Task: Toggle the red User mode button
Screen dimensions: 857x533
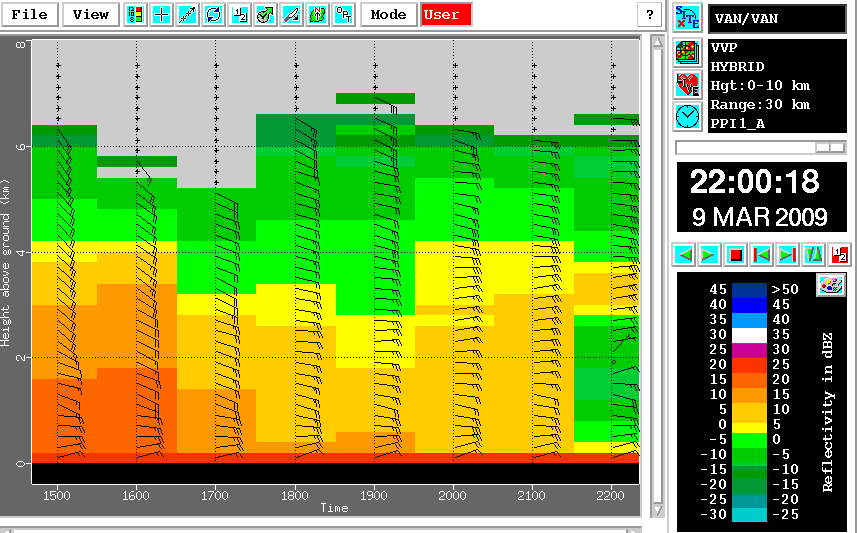Action: pyautogui.click(x=442, y=15)
